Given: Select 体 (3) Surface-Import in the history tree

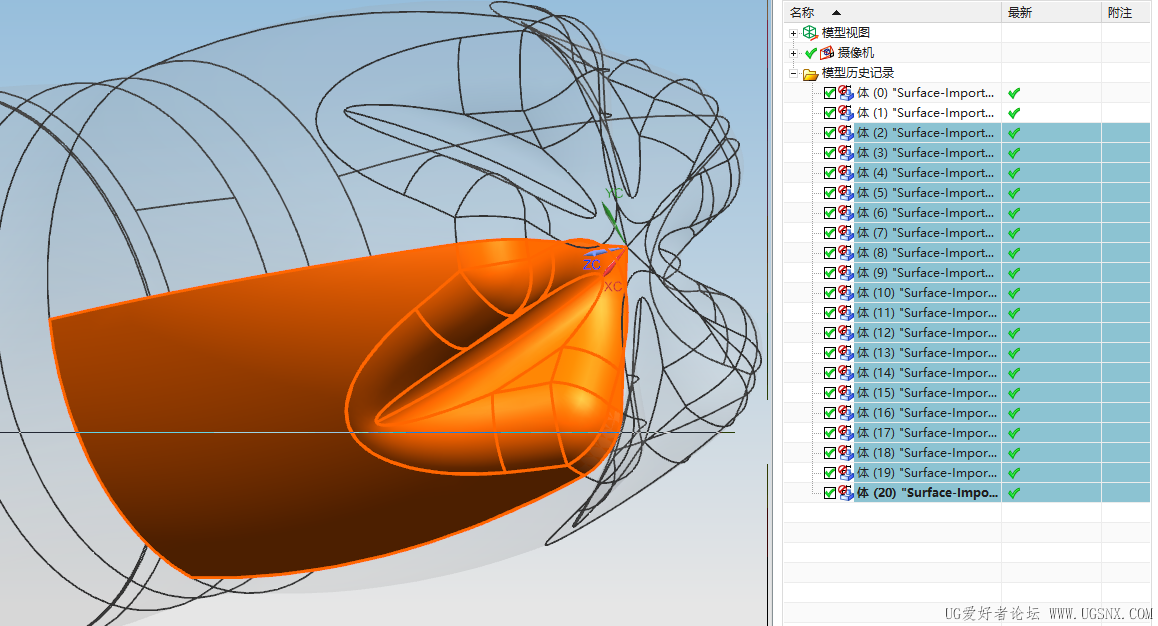Looking at the screenshot, I should click(x=925, y=153).
